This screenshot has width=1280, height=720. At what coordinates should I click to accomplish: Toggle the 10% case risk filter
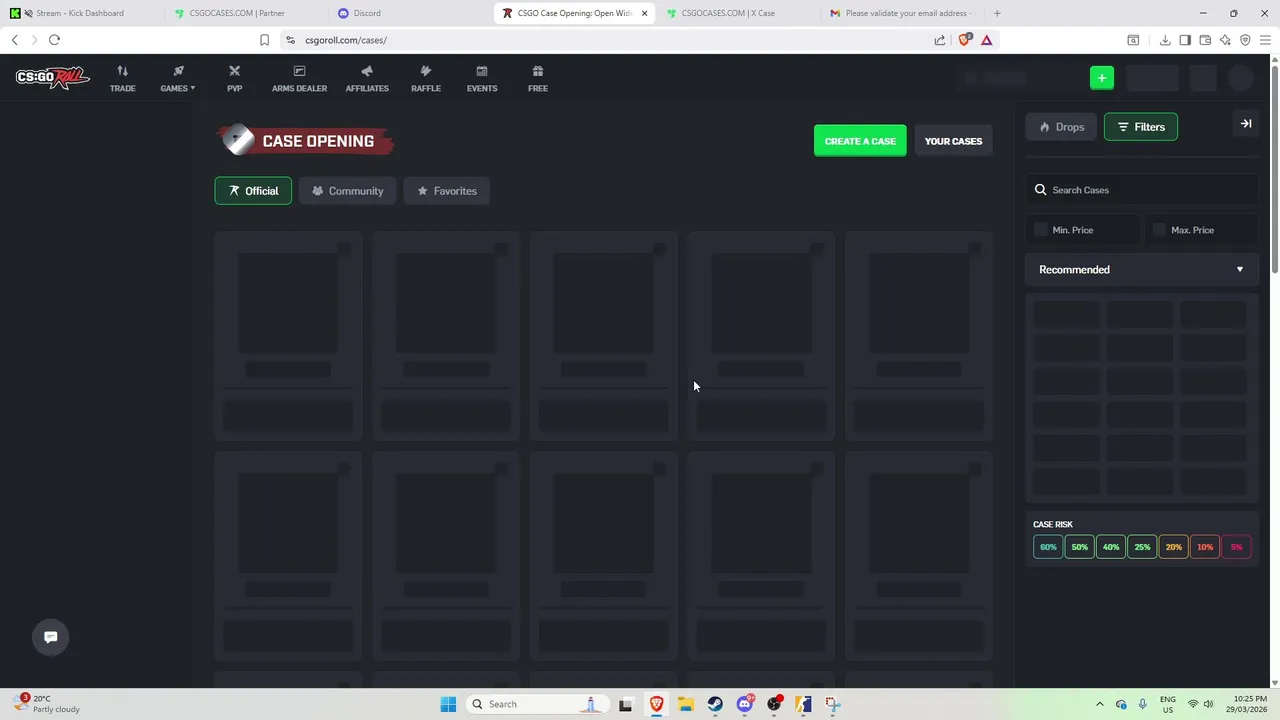[1205, 547]
